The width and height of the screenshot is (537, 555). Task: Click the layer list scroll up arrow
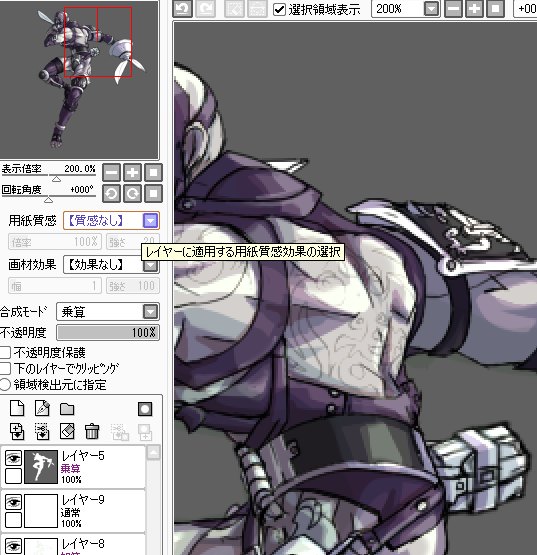coord(153,453)
